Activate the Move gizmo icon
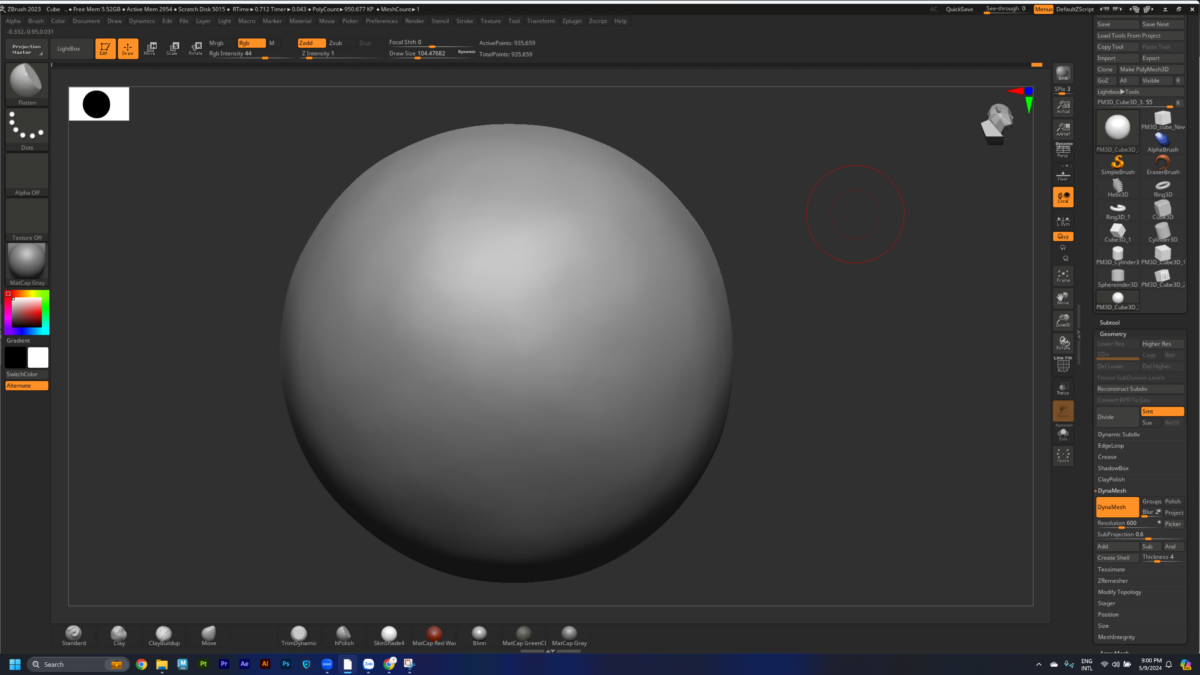Image resolution: width=1200 pixels, height=675 pixels. (x=150, y=48)
